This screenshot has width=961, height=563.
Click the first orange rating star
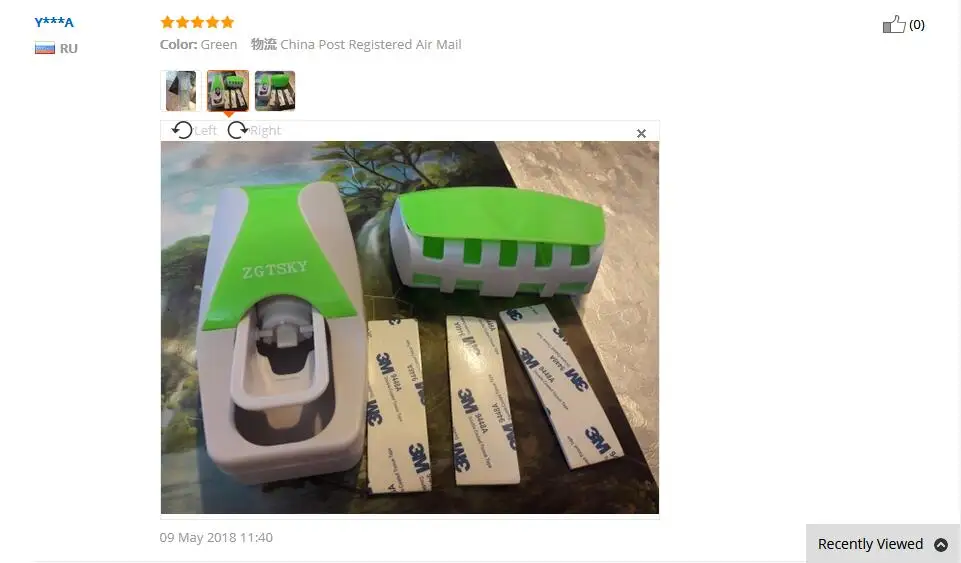(167, 23)
